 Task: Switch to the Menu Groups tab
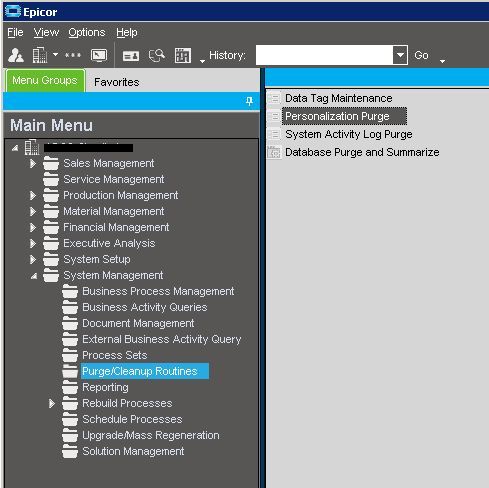point(45,80)
